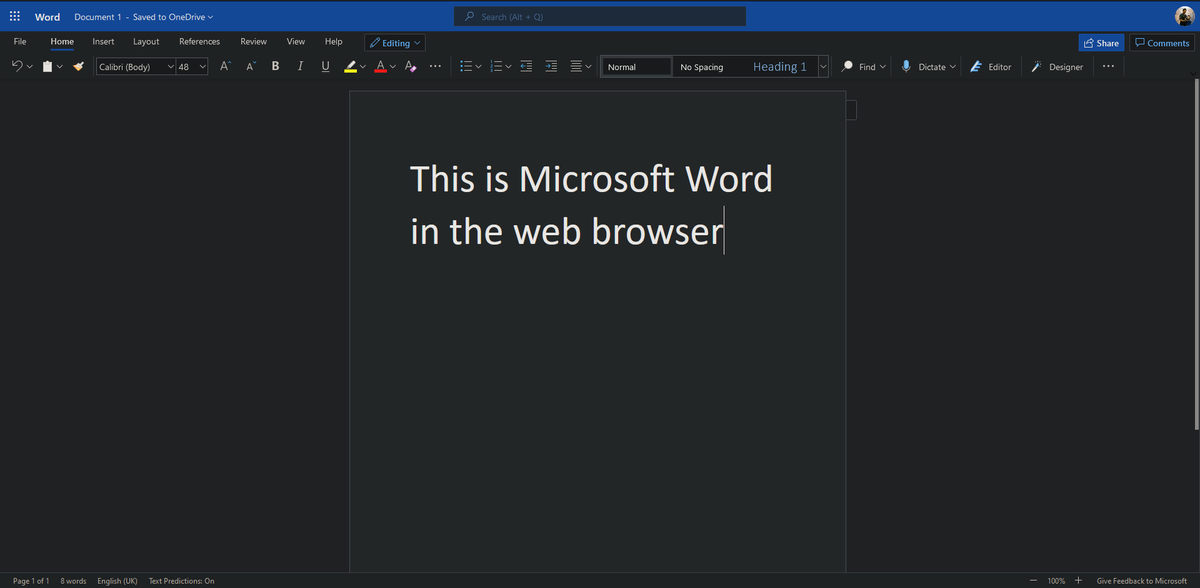Toggle bold formatting
The height and width of the screenshot is (588, 1200).
tap(275, 66)
